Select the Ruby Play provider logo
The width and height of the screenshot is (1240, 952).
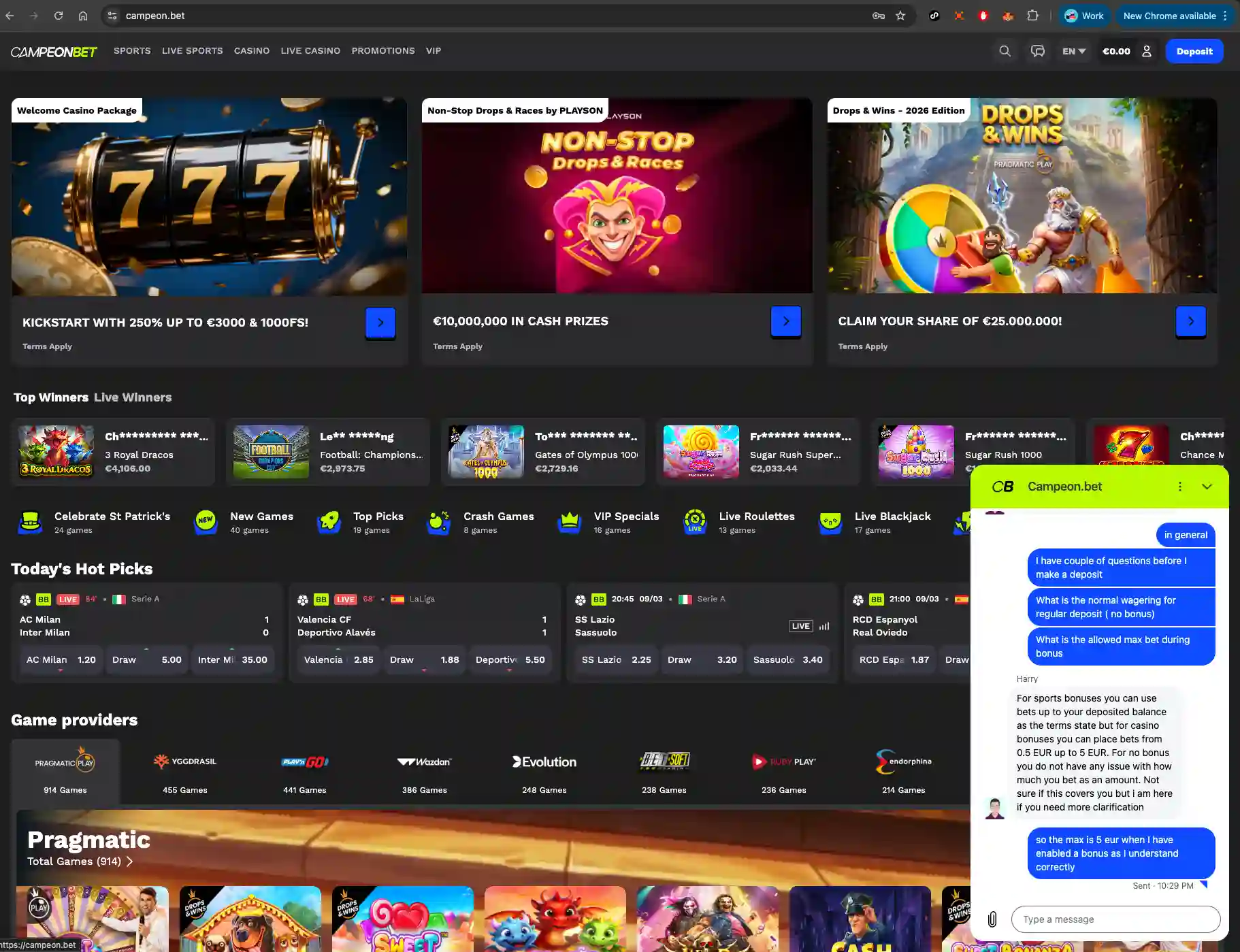[x=784, y=761]
